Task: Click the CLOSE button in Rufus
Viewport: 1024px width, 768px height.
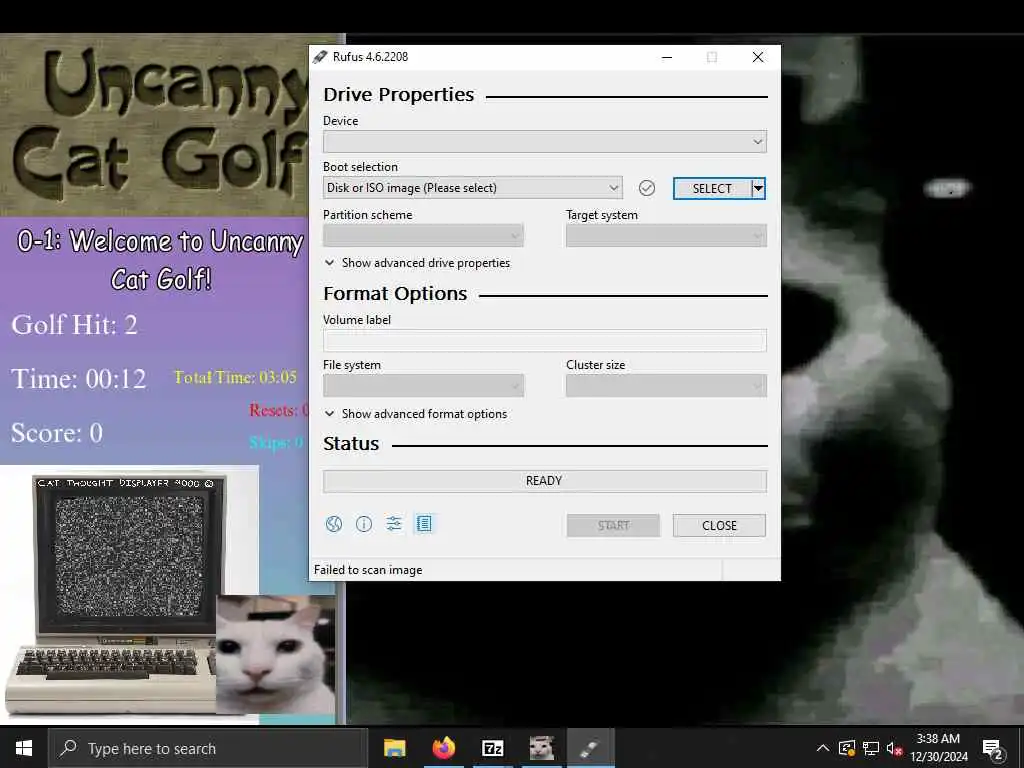Action: coord(719,526)
